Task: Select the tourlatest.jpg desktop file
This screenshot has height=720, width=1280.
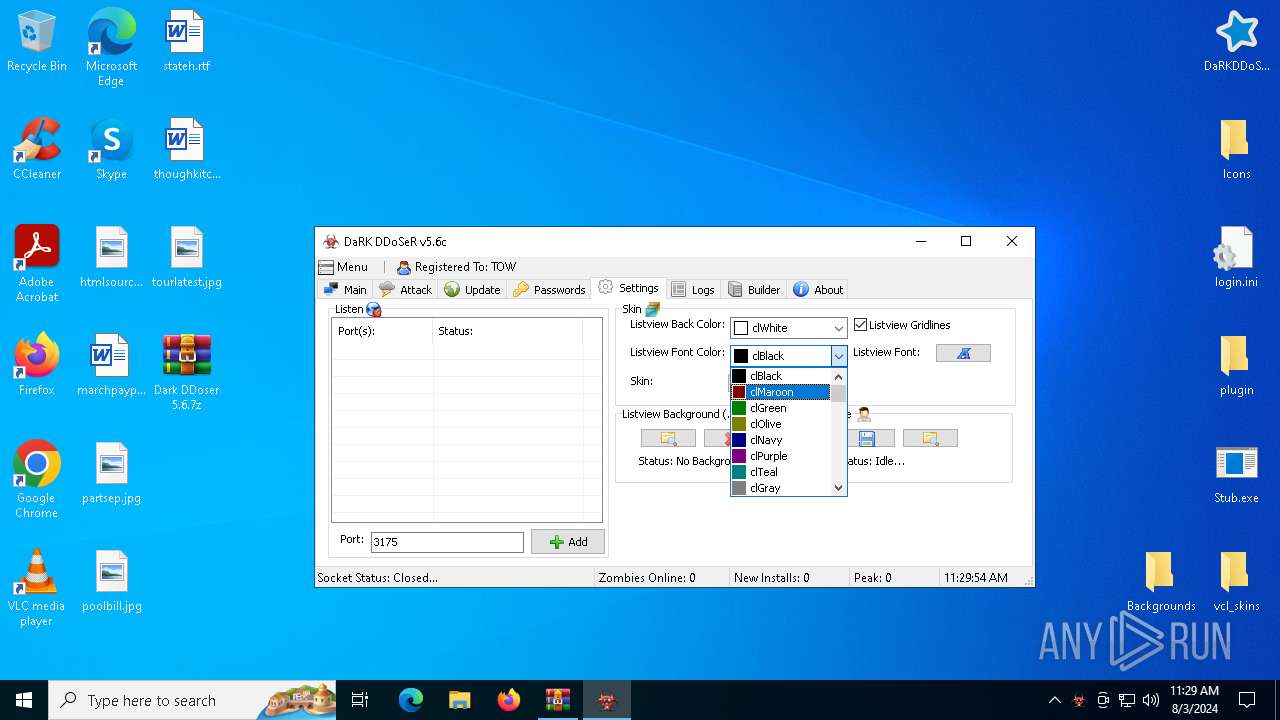Action: tap(186, 257)
